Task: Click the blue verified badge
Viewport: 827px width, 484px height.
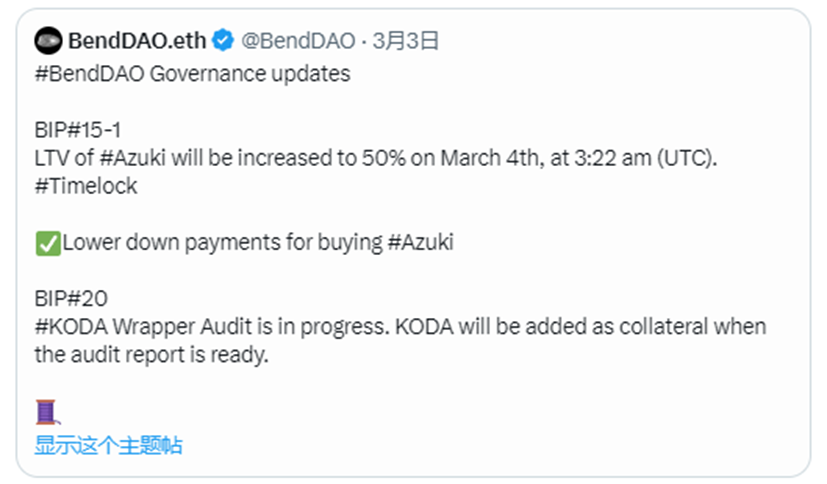Action: coord(223,40)
